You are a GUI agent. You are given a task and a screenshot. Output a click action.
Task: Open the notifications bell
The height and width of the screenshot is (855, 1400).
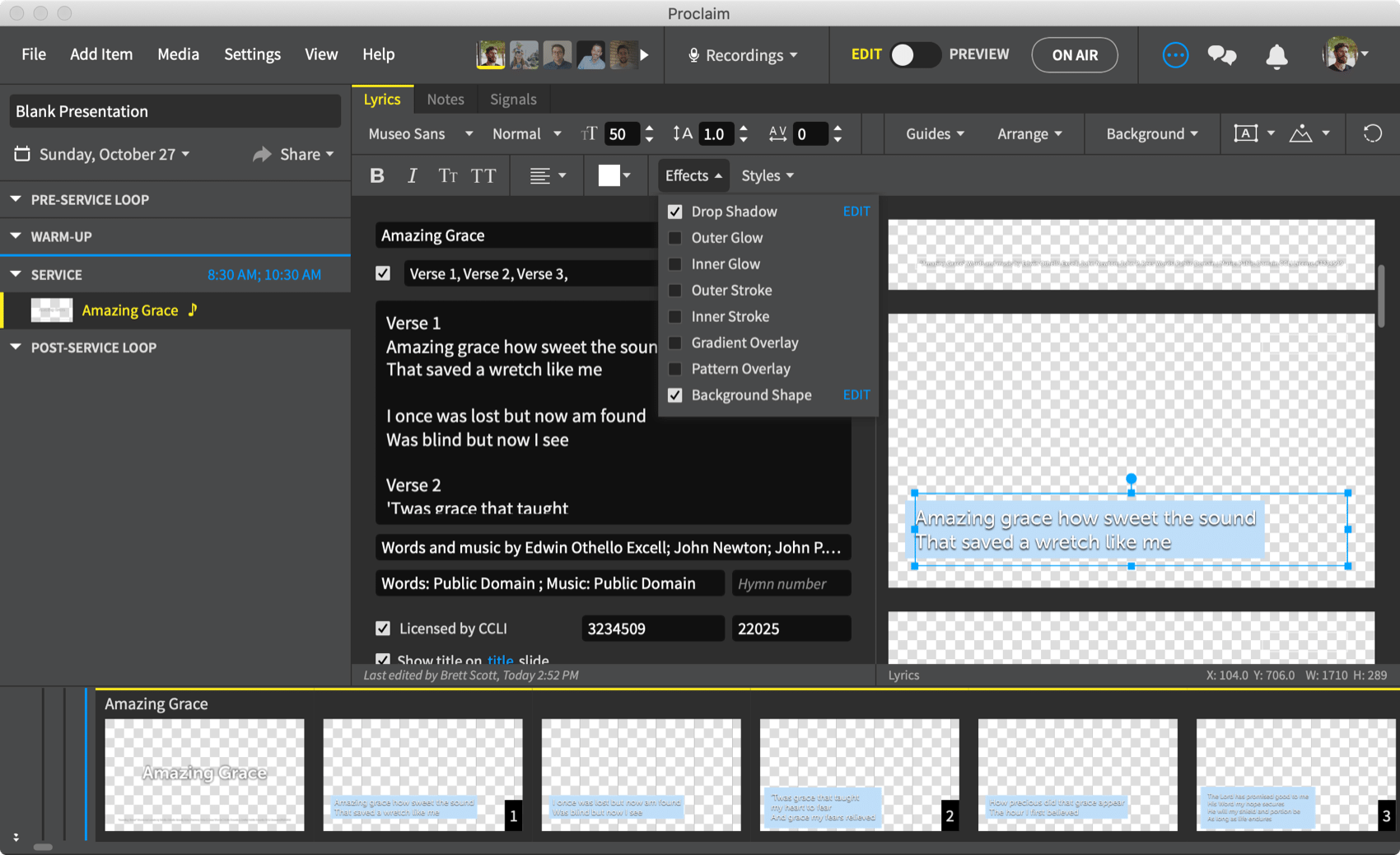[1276, 55]
